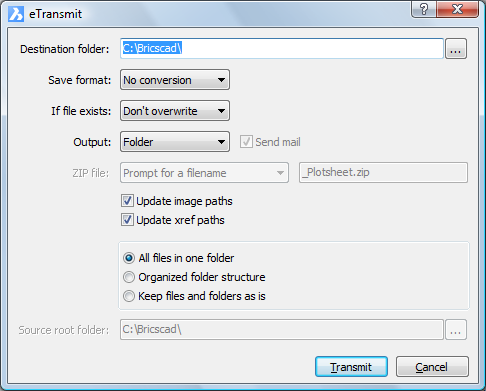Open the If file exists dropdown

tap(175, 111)
